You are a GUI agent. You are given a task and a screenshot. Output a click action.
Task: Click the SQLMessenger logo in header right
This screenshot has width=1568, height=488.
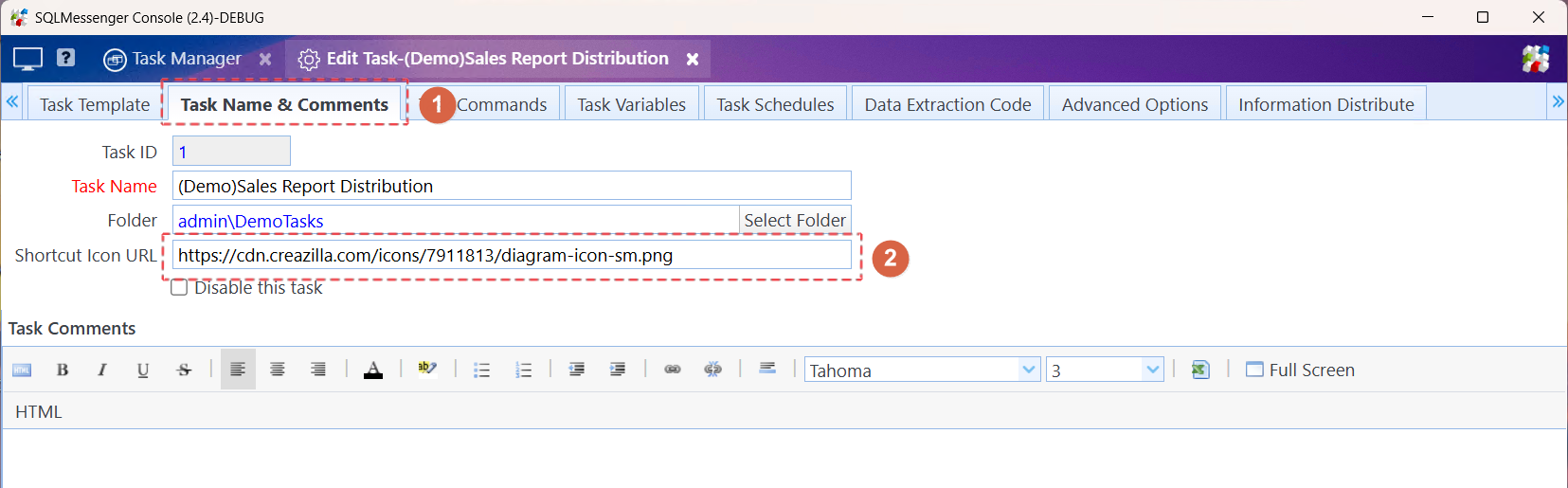click(x=1536, y=59)
